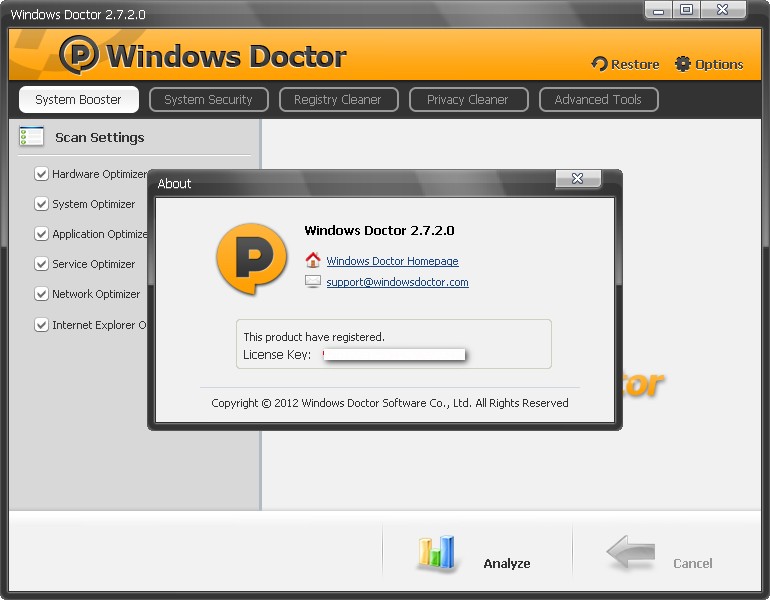
Task: Click 'This product have registered.' text
Action: (x=314, y=337)
